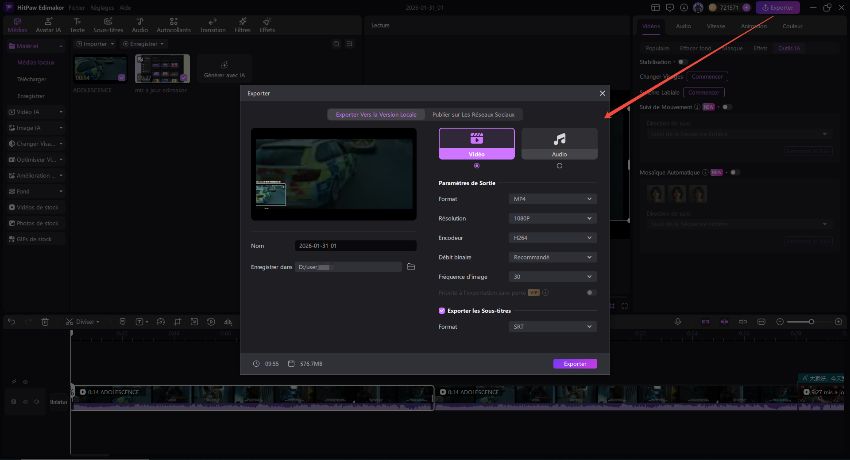Select the Vidéo export type card
Viewport: 850px width, 460px height.
(x=476, y=144)
